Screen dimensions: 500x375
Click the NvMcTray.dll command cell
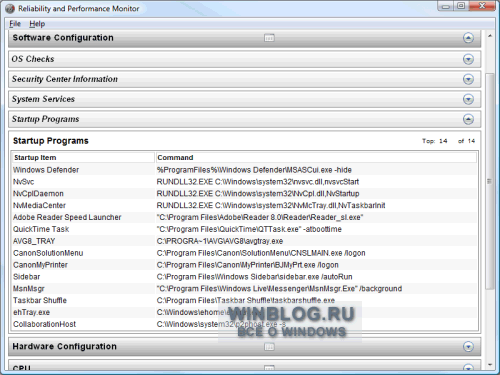click(271, 206)
